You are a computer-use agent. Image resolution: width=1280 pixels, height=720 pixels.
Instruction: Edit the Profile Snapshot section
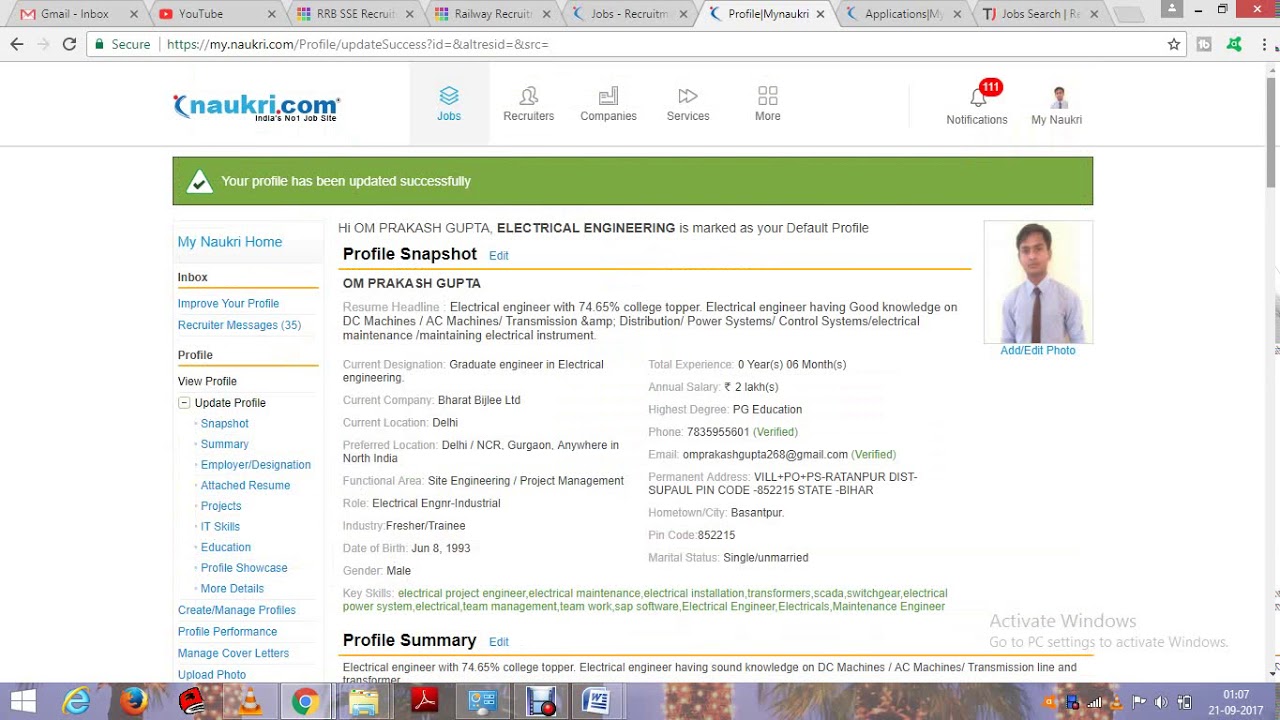click(x=499, y=256)
